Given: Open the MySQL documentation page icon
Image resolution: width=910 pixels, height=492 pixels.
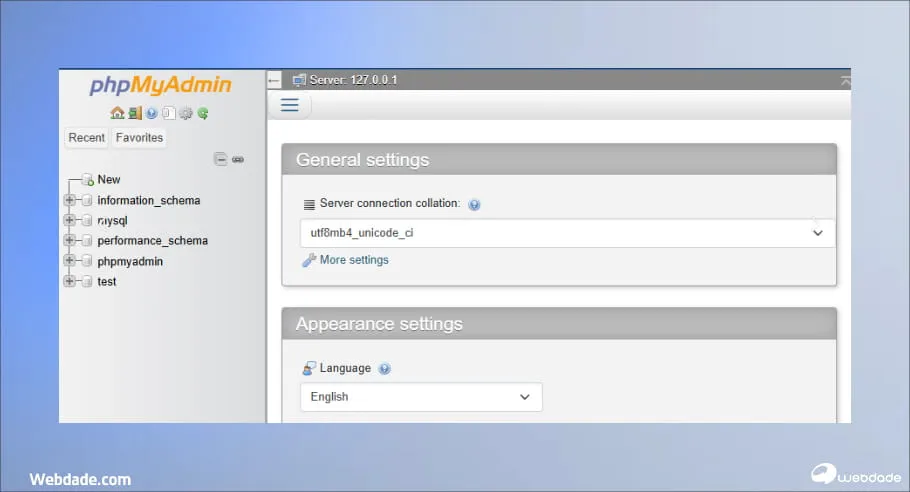Looking at the screenshot, I should pyautogui.click(x=168, y=113).
